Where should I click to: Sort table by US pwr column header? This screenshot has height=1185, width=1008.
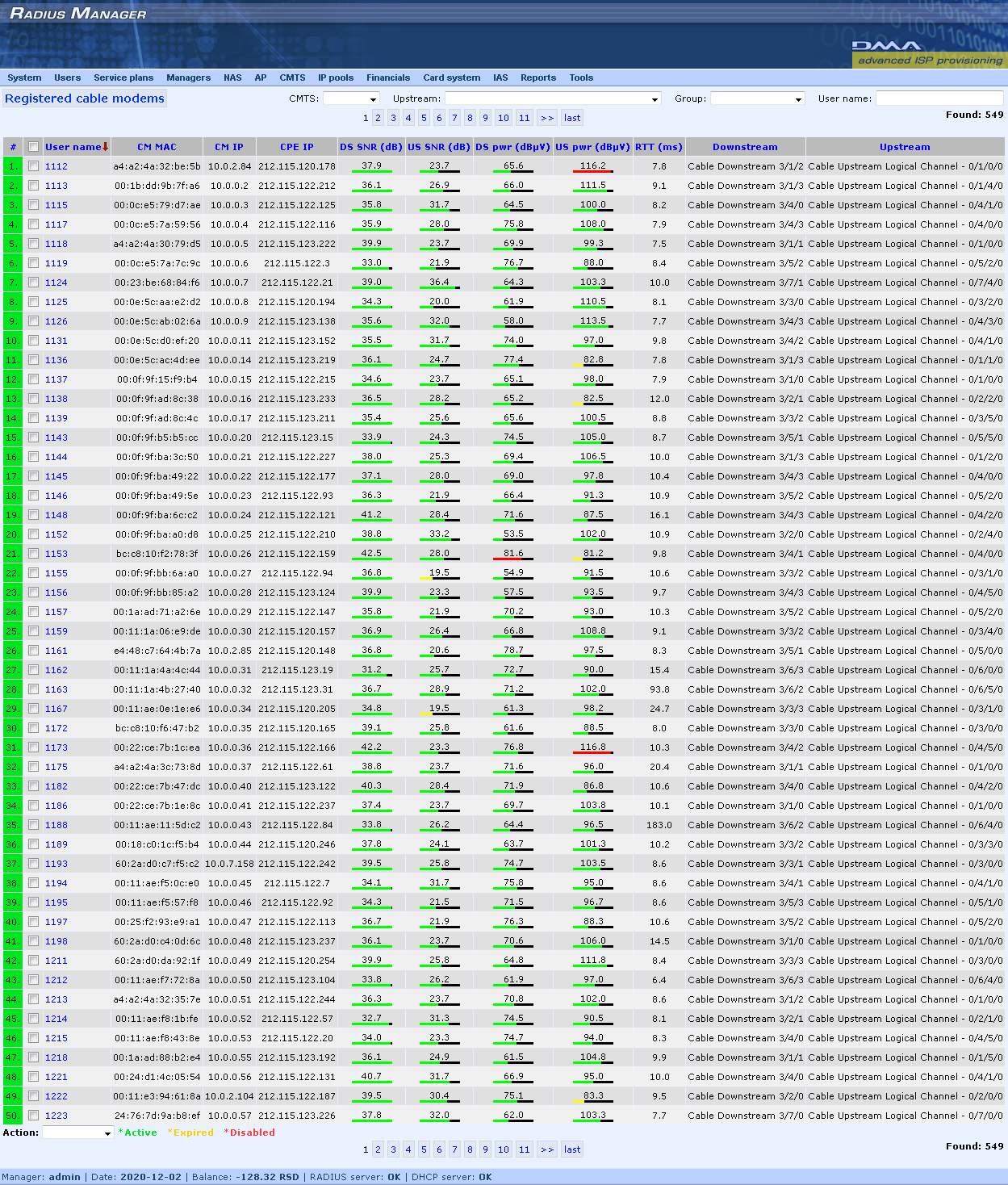pyautogui.click(x=592, y=147)
